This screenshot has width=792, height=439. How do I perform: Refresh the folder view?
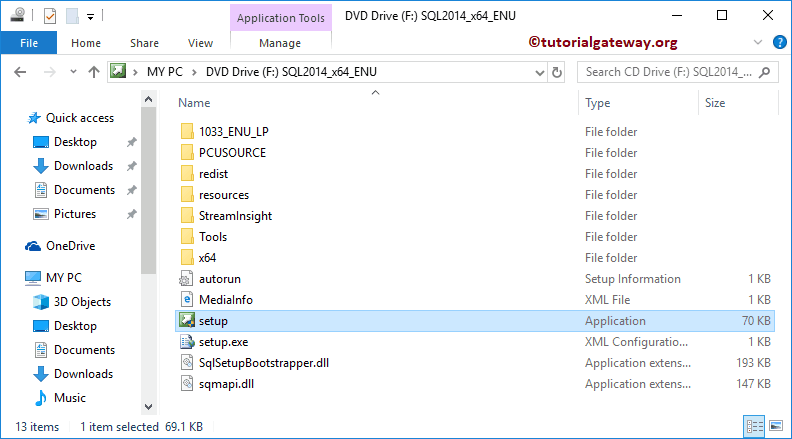[557, 72]
